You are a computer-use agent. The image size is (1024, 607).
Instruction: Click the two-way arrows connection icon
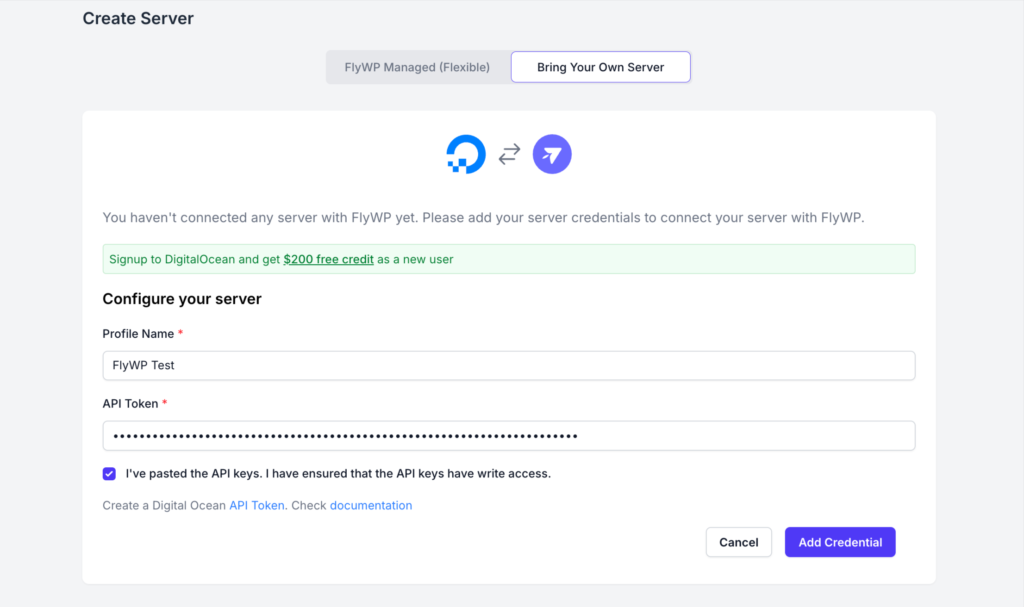(509, 155)
